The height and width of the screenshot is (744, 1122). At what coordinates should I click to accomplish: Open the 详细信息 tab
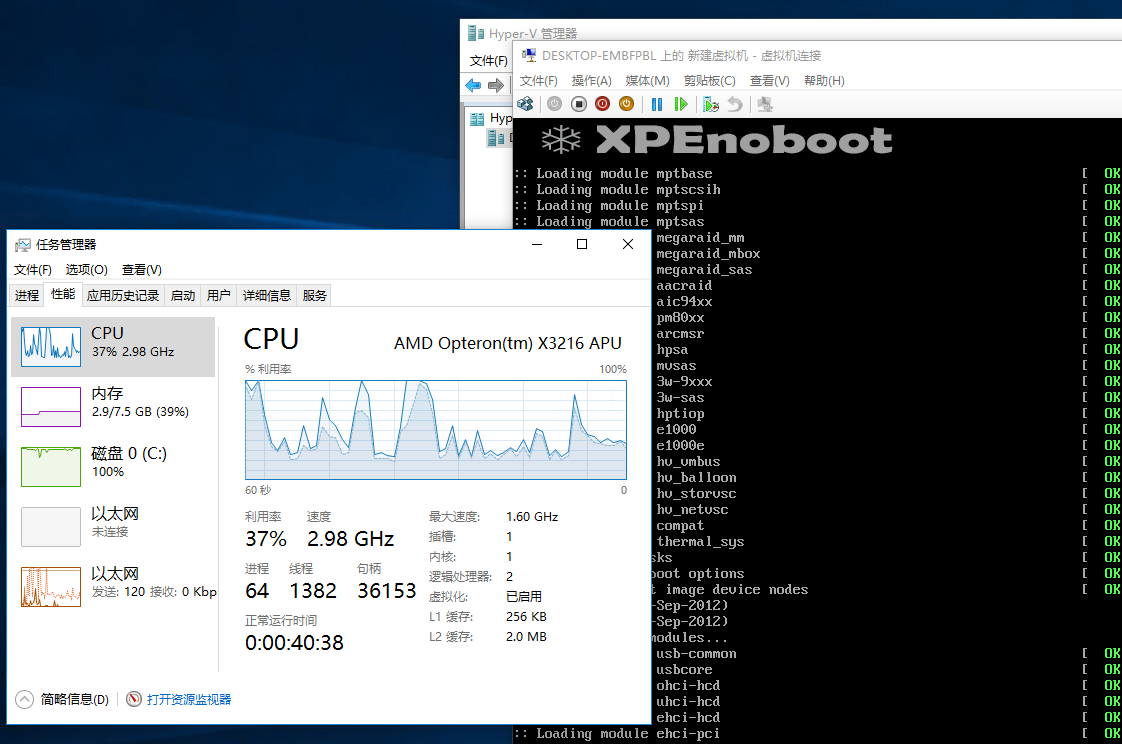(267, 295)
